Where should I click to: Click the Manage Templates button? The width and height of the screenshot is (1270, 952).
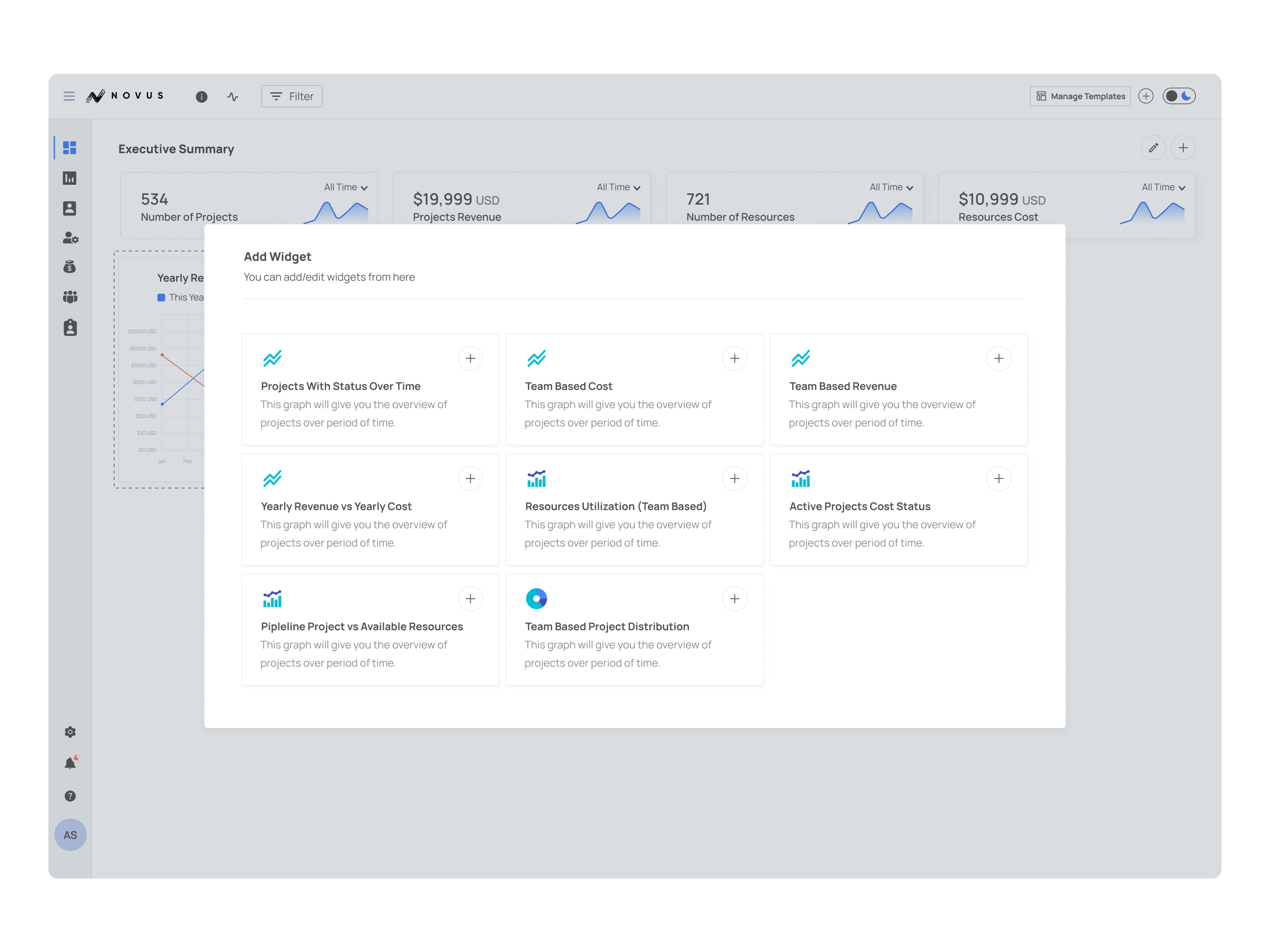(1080, 96)
